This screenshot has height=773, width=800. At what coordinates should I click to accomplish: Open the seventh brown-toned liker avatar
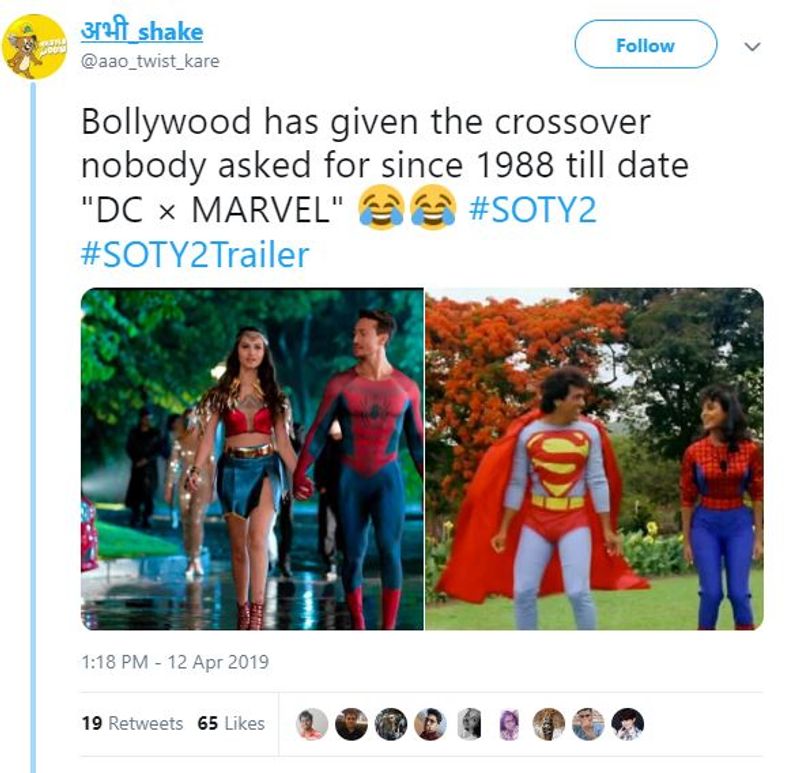(x=548, y=724)
